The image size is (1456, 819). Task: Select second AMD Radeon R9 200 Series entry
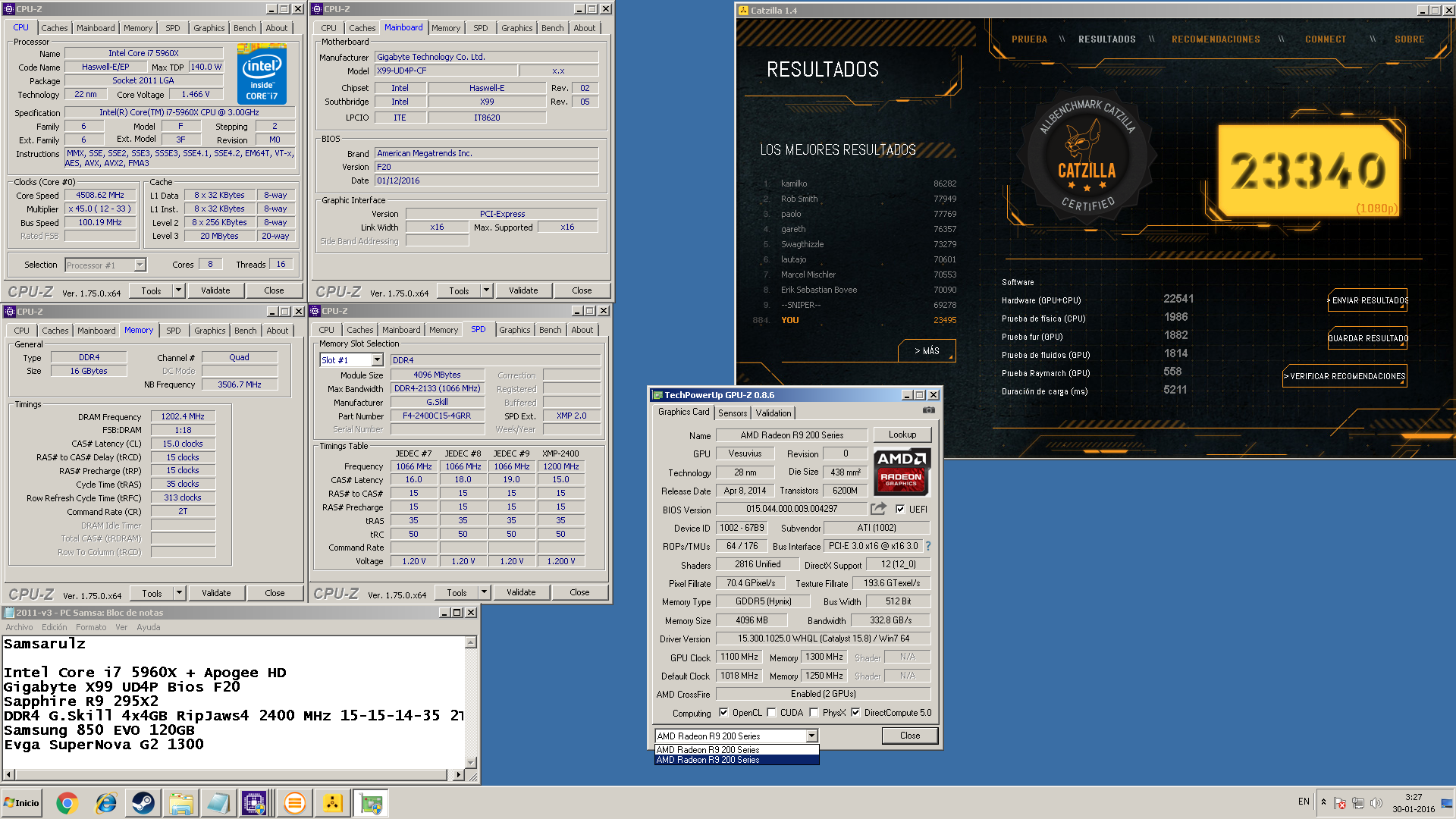pos(736,760)
